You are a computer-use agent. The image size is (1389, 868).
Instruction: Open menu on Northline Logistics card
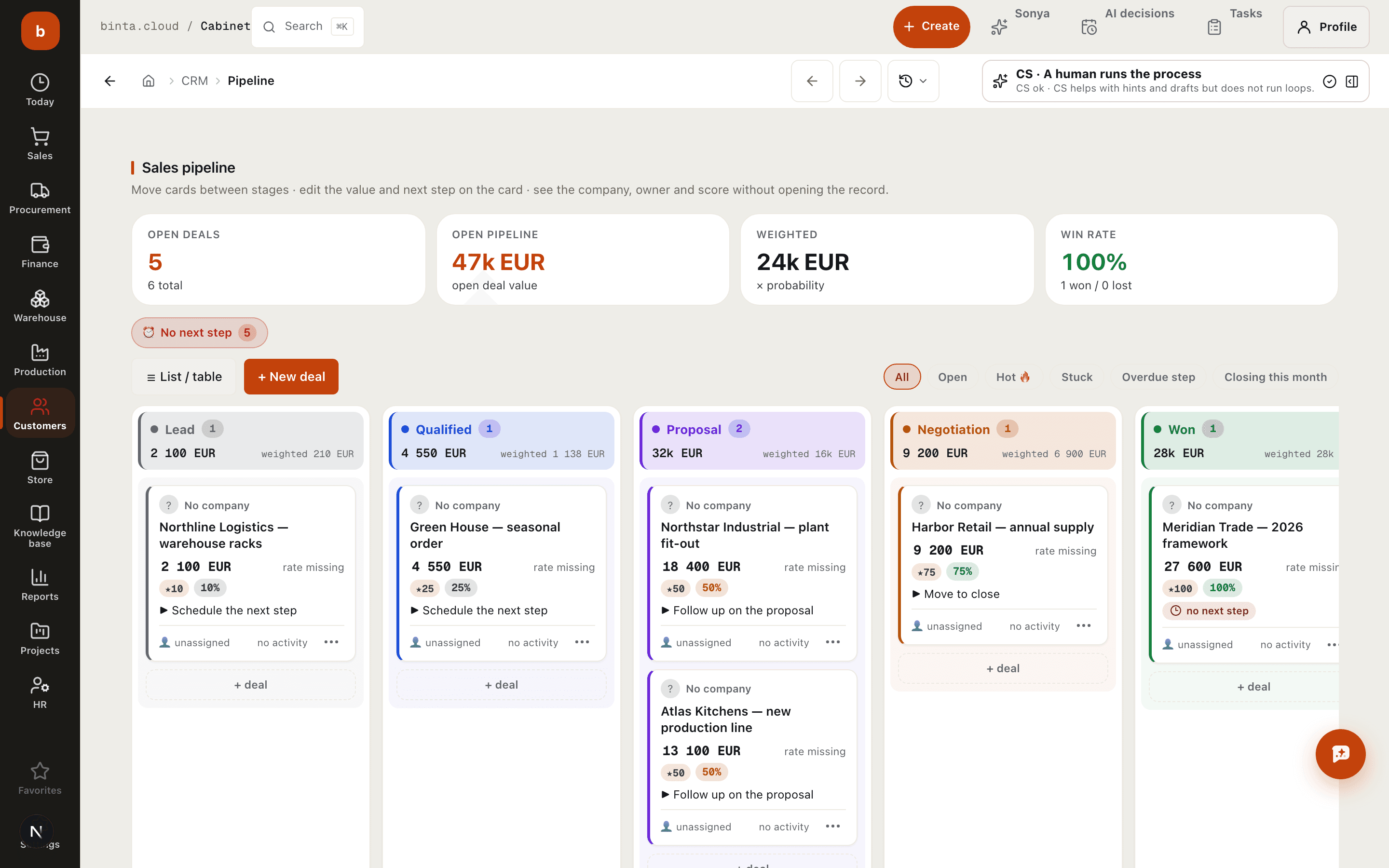pos(331,642)
